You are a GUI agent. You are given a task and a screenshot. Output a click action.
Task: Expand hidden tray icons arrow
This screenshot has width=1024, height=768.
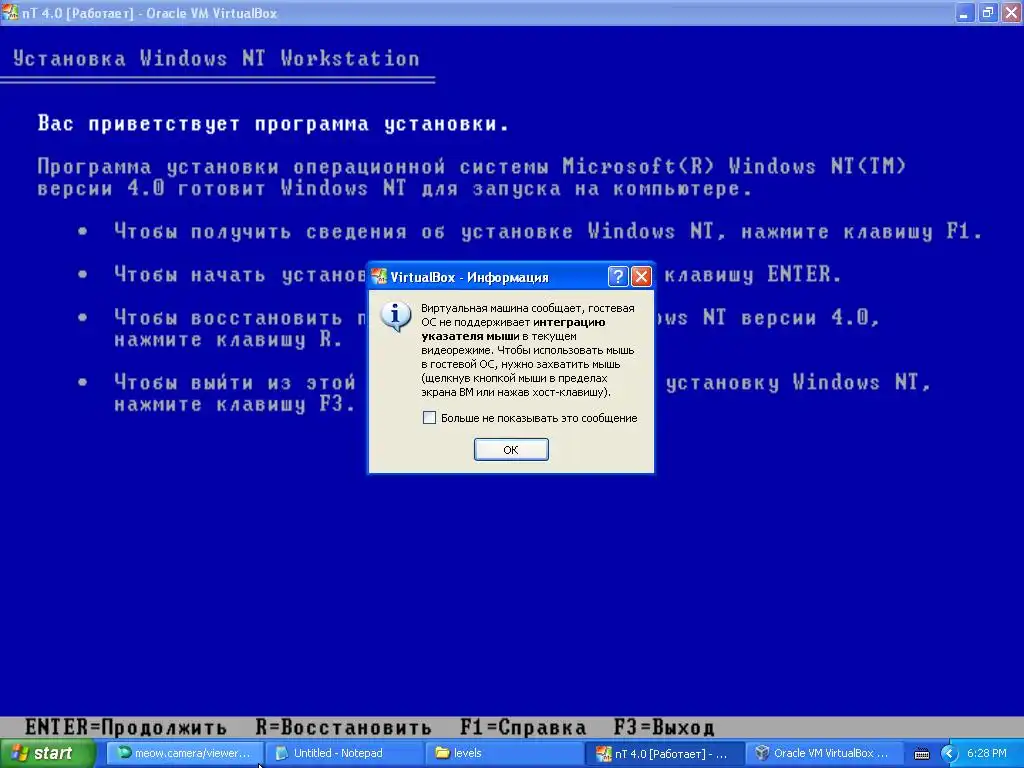tap(949, 754)
